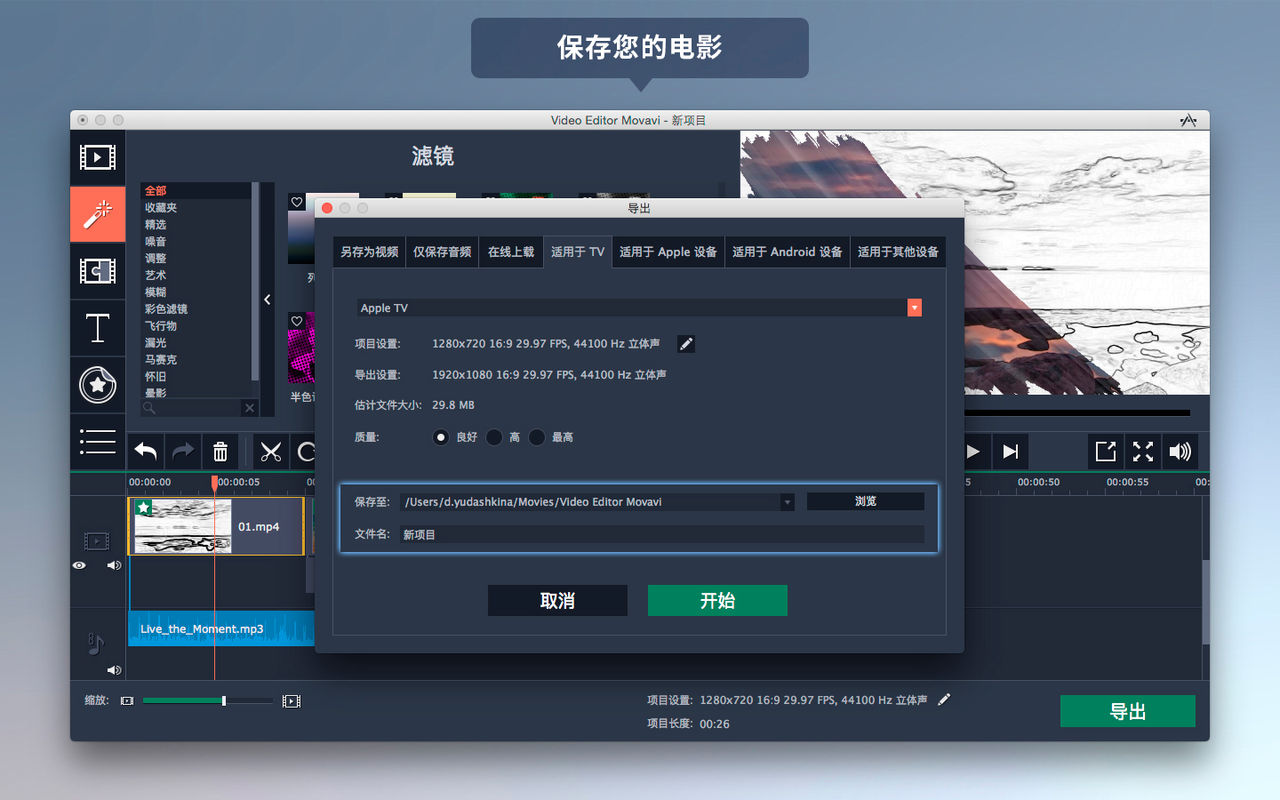Adjust preview volume speaker icon
Screen dimensions: 1280x800
[1180, 452]
